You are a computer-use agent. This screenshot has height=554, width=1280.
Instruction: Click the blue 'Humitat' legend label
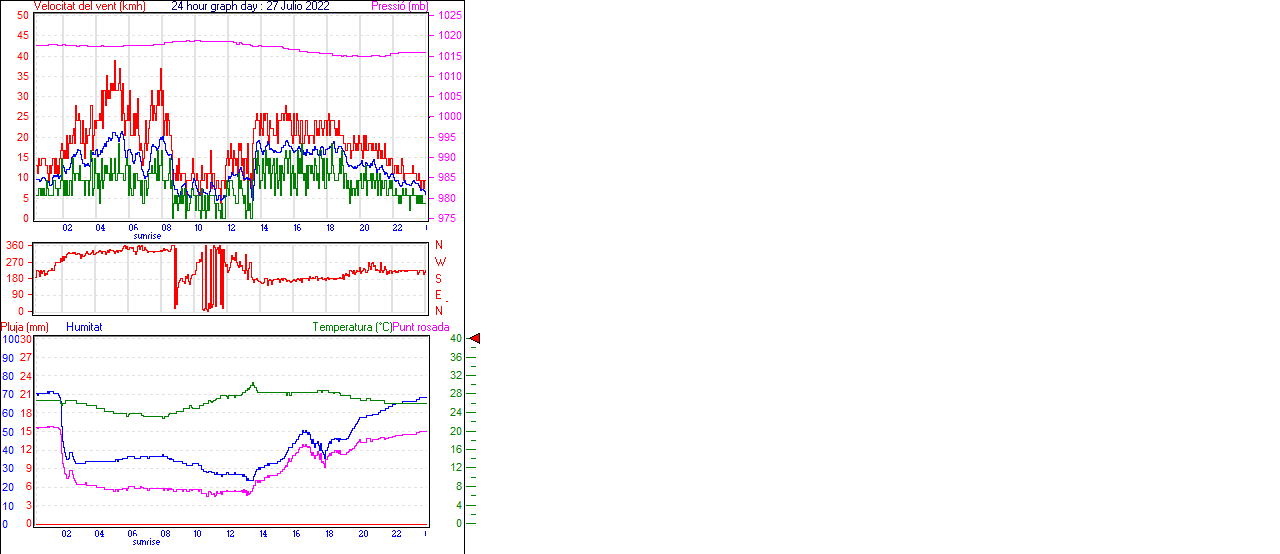(84, 327)
